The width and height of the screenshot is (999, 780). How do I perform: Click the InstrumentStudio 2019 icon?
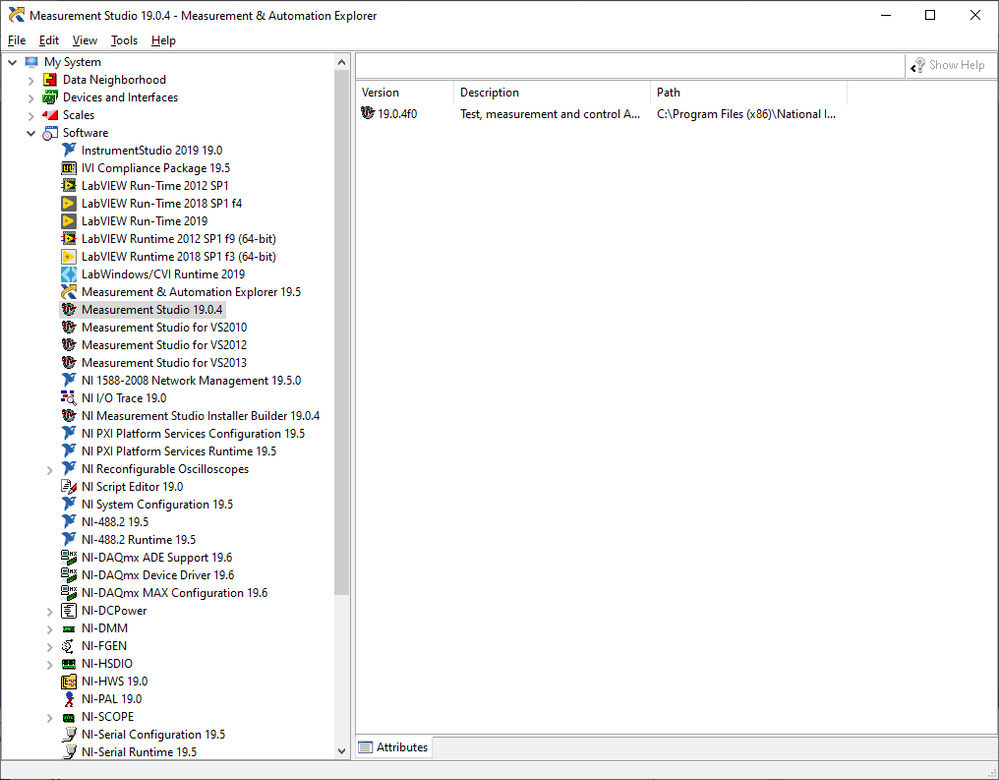pyautogui.click(x=69, y=150)
